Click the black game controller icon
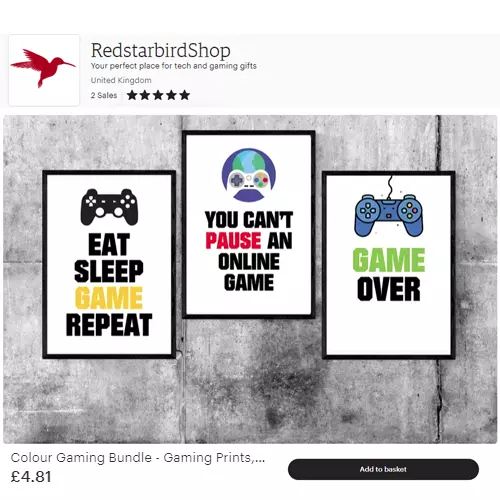 pos(109,207)
